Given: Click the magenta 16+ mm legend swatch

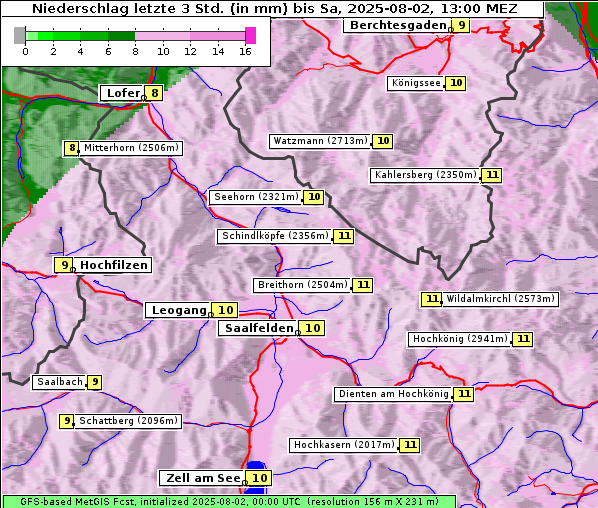Looking at the screenshot, I should click(x=251, y=35).
